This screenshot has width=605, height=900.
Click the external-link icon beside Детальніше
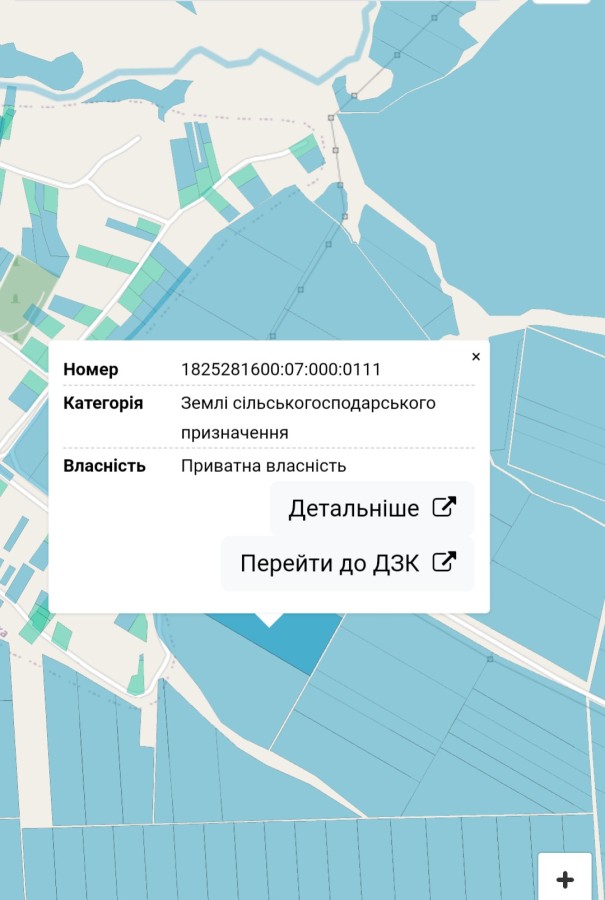pos(443,507)
